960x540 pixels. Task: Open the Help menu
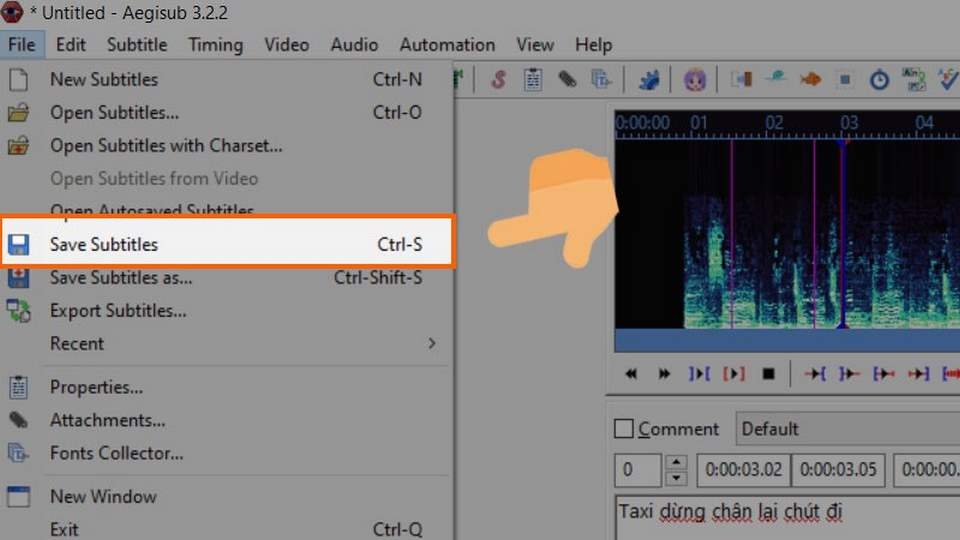593,45
